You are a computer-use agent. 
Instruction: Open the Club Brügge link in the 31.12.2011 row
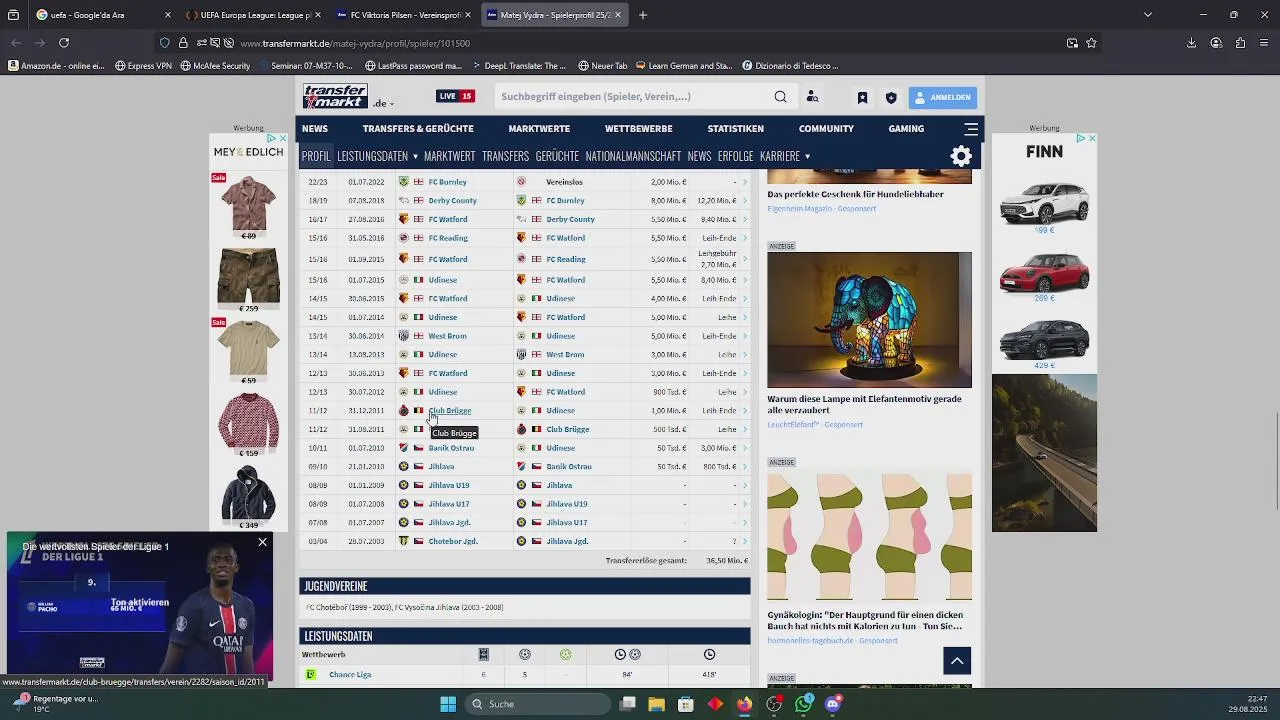pyautogui.click(x=449, y=410)
